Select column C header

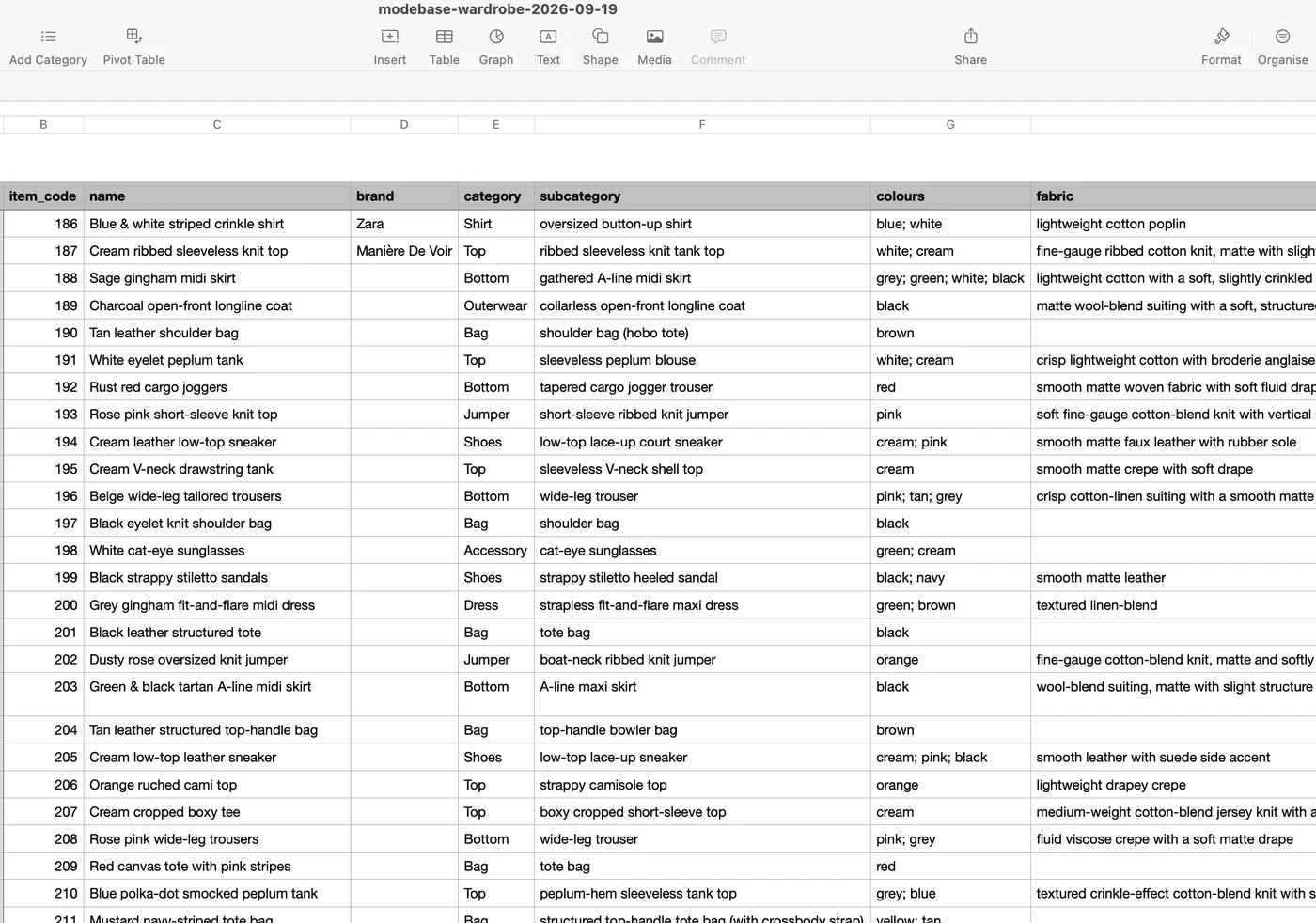(x=217, y=124)
